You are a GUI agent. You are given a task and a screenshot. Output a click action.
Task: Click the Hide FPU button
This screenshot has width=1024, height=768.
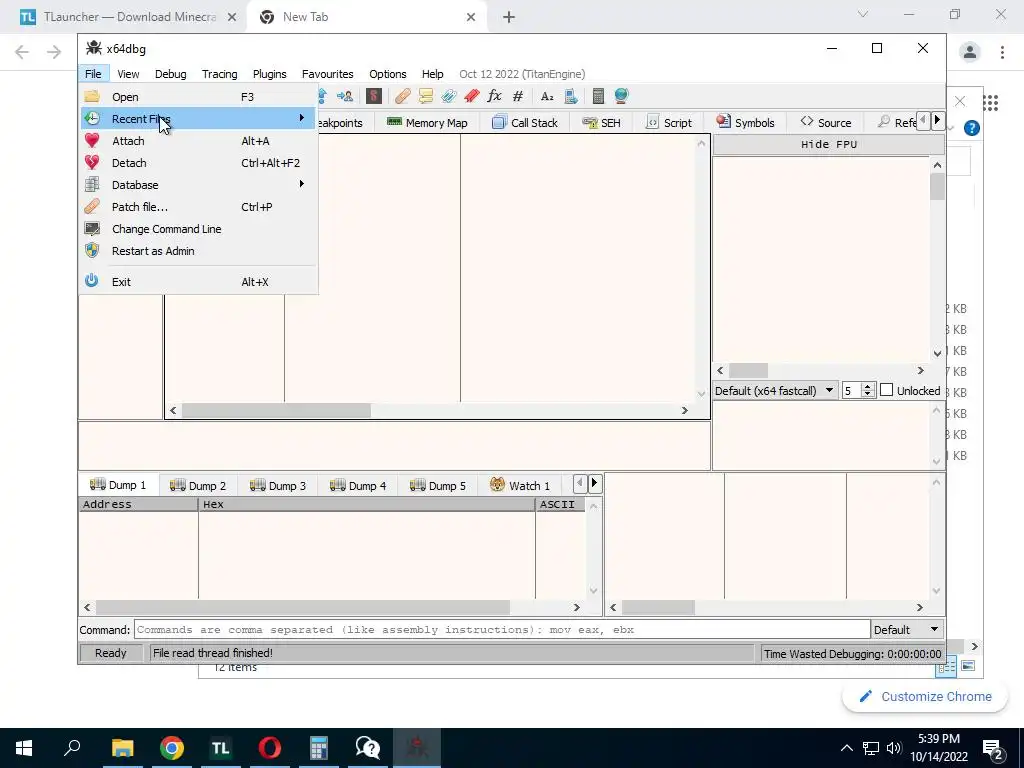pyautogui.click(x=828, y=144)
